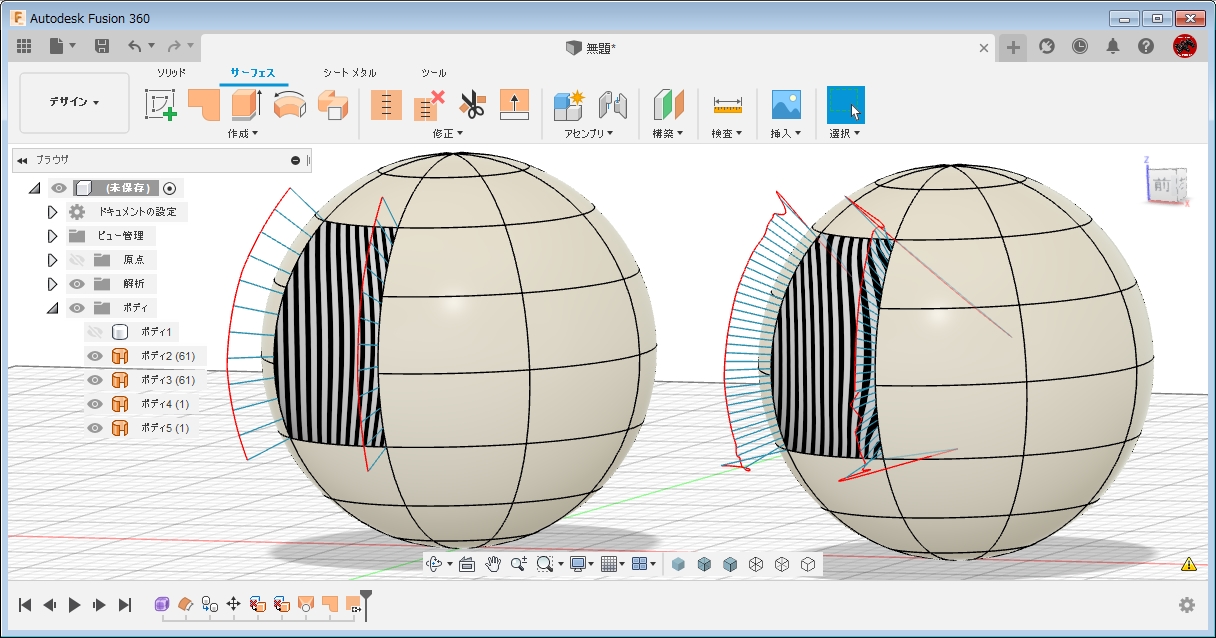Switch to the サーフェス tab
This screenshot has width=1216, height=638.
coord(252,73)
